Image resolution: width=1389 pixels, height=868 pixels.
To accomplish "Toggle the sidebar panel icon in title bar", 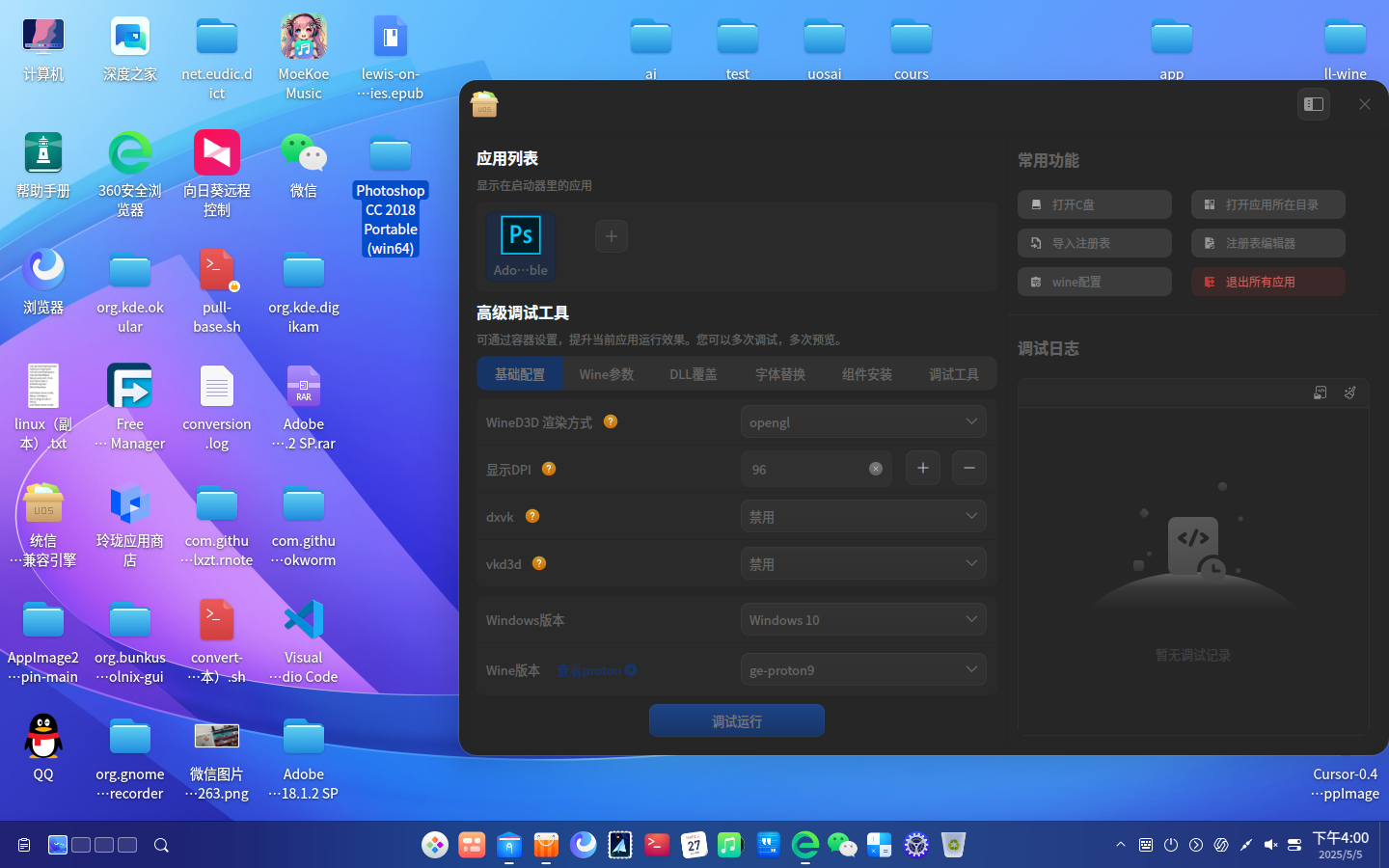I will point(1314,104).
